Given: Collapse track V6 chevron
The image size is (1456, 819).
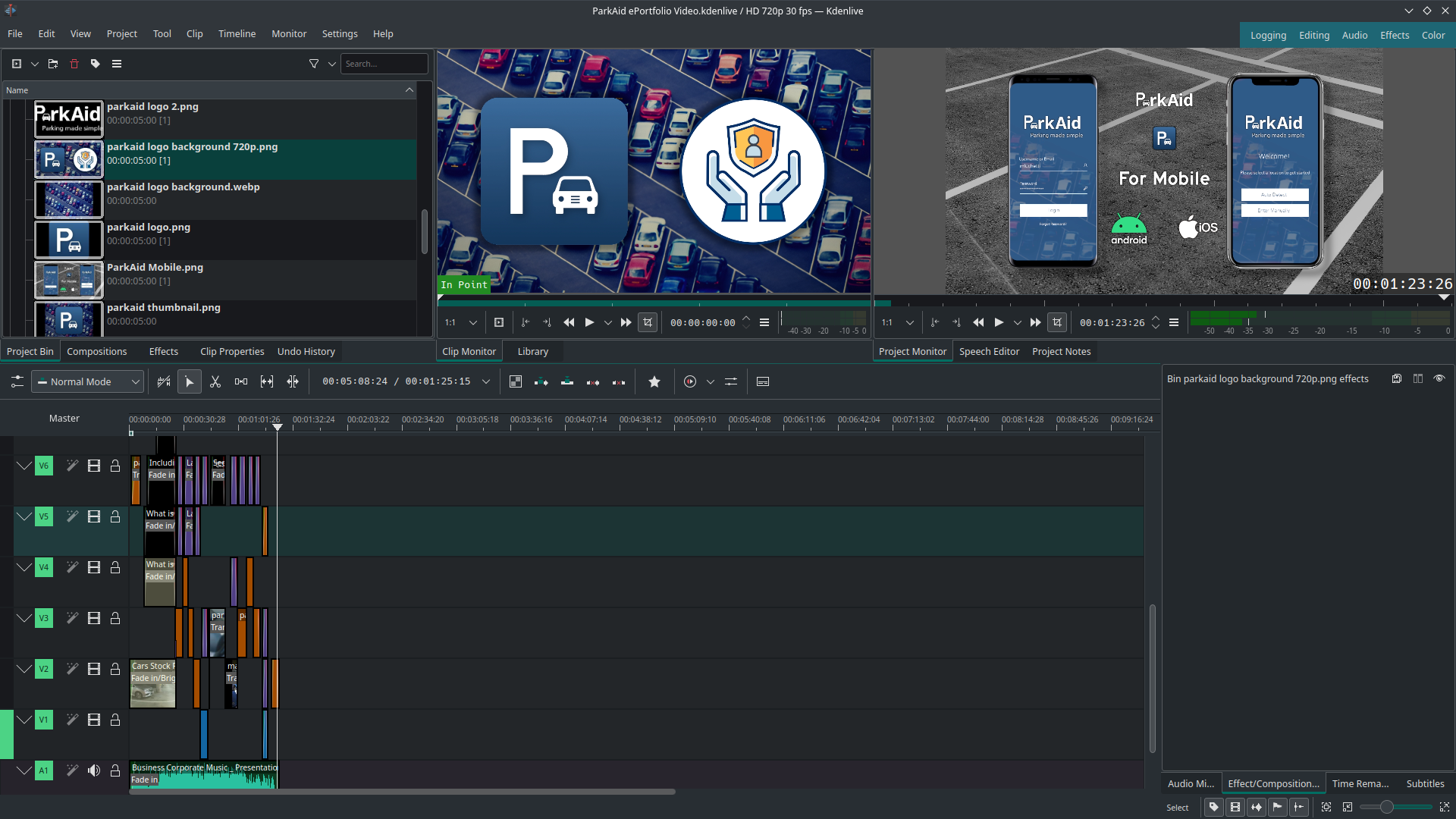Looking at the screenshot, I should pyautogui.click(x=24, y=466).
